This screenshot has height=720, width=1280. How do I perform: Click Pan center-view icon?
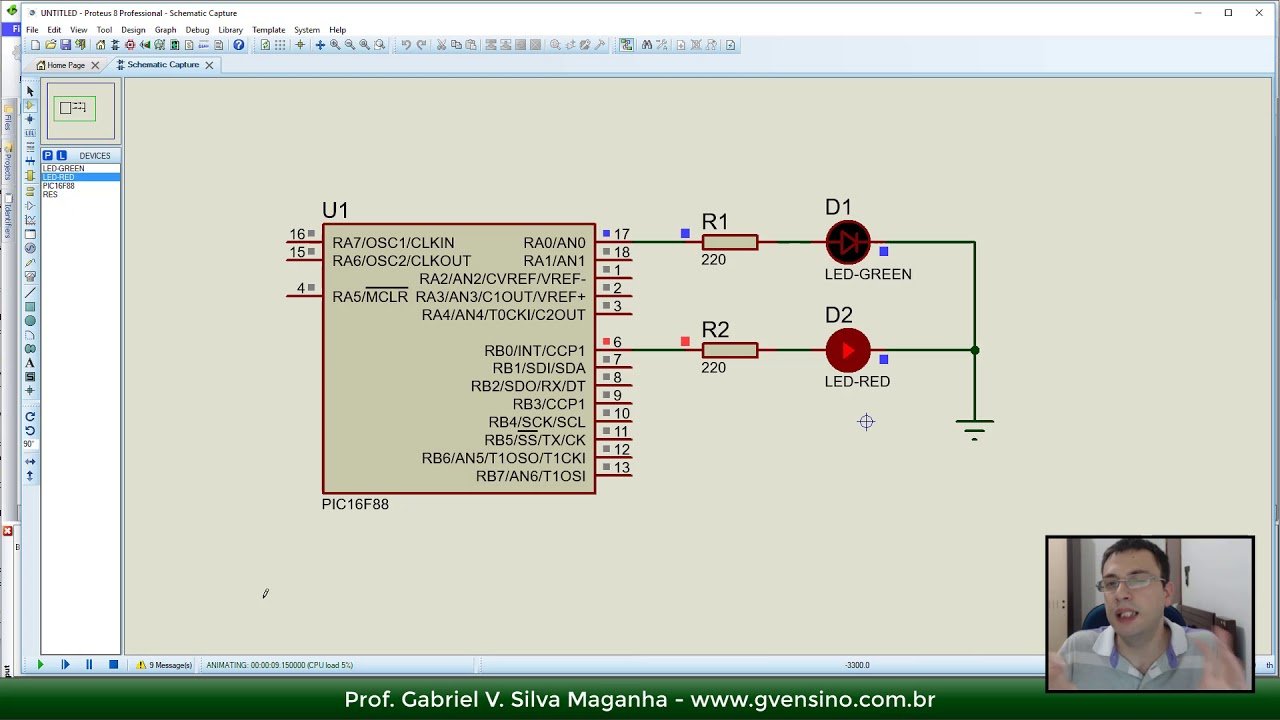(320, 45)
